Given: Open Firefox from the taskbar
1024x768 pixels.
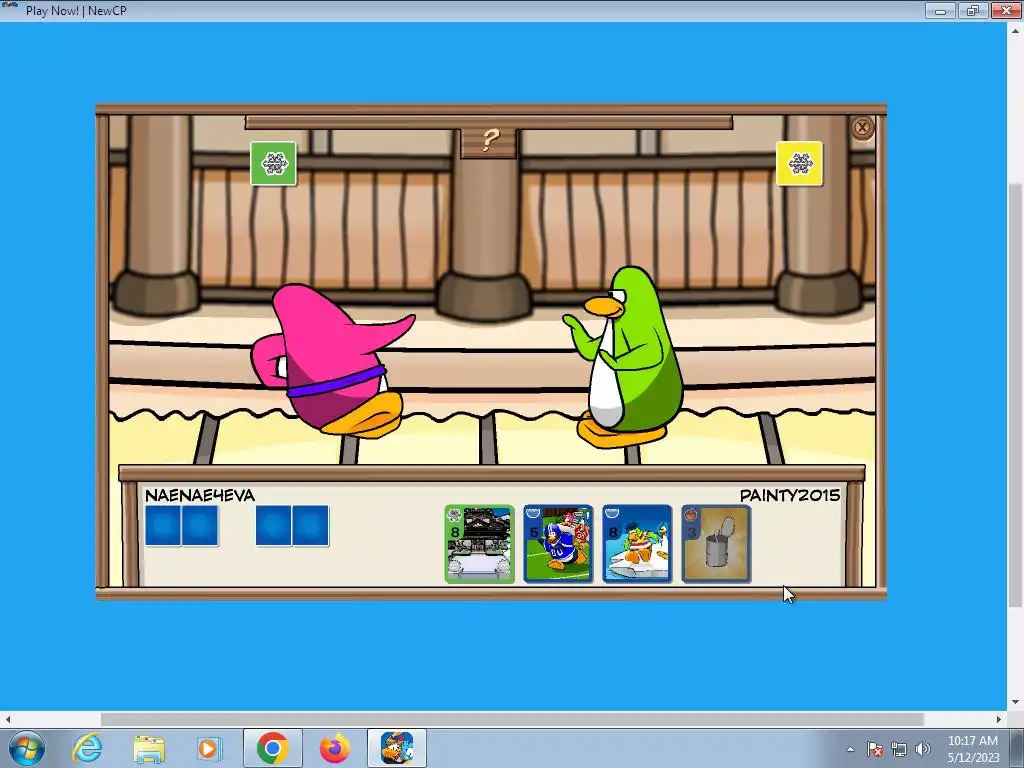Looking at the screenshot, I should click(x=334, y=748).
